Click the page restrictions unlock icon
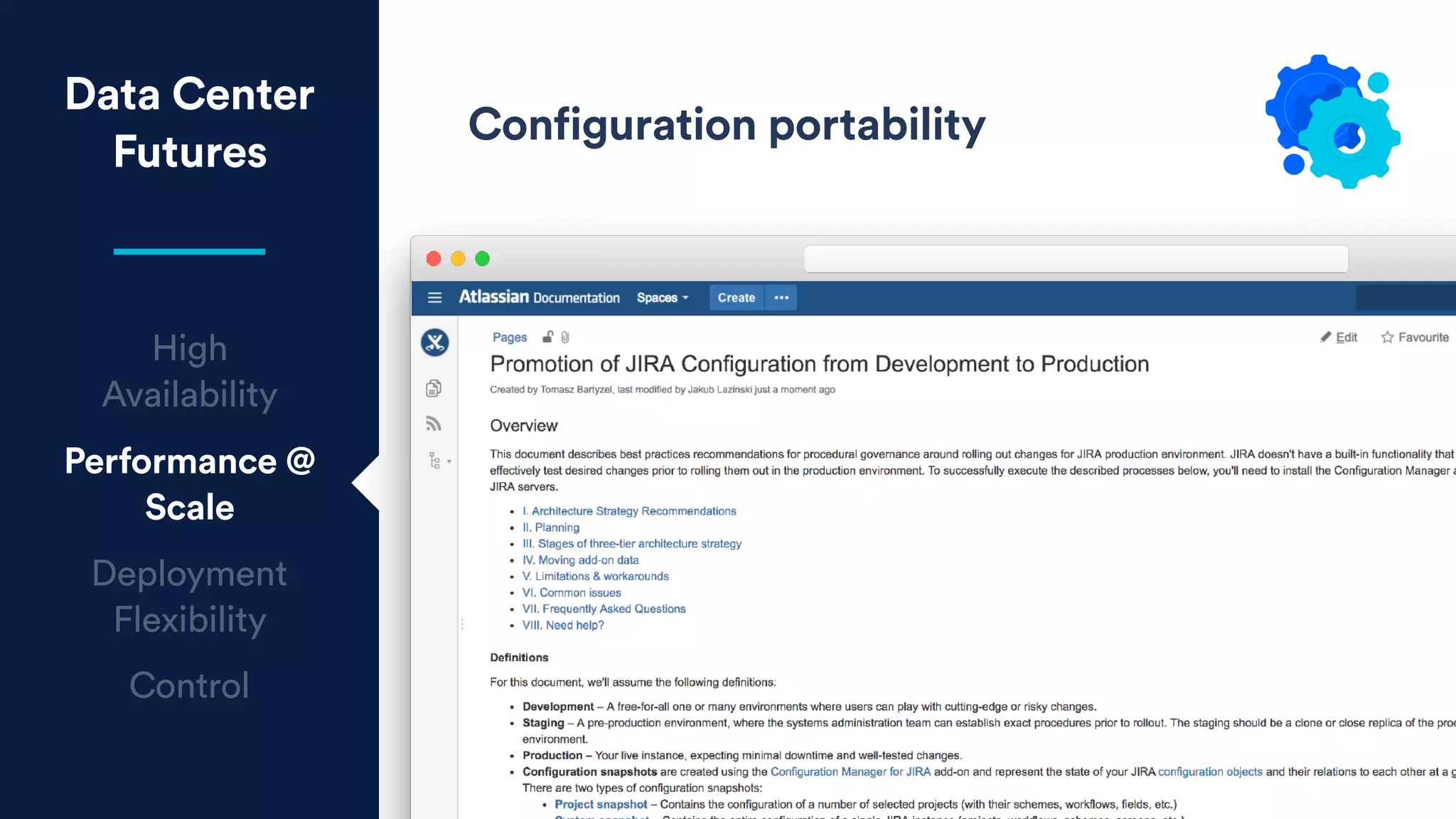 547,337
